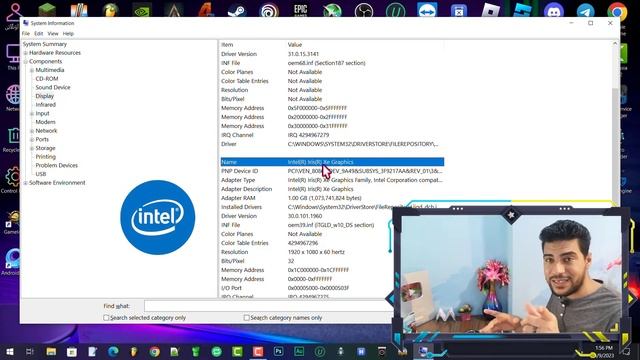Open the Help menu
The height and width of the screenshot is (360, 640).
(68, 33)
